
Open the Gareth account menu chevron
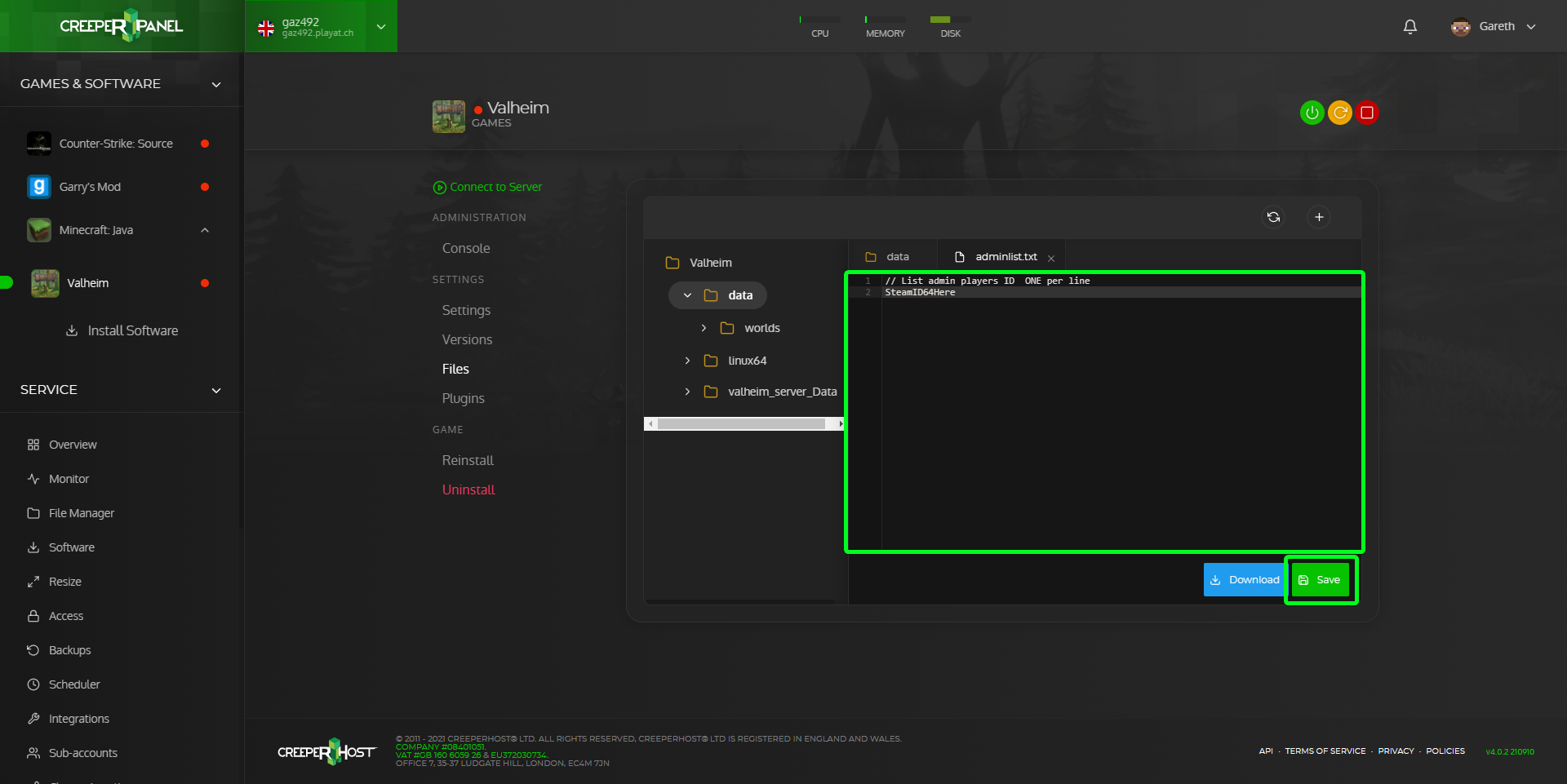(x=1531, y=27)
